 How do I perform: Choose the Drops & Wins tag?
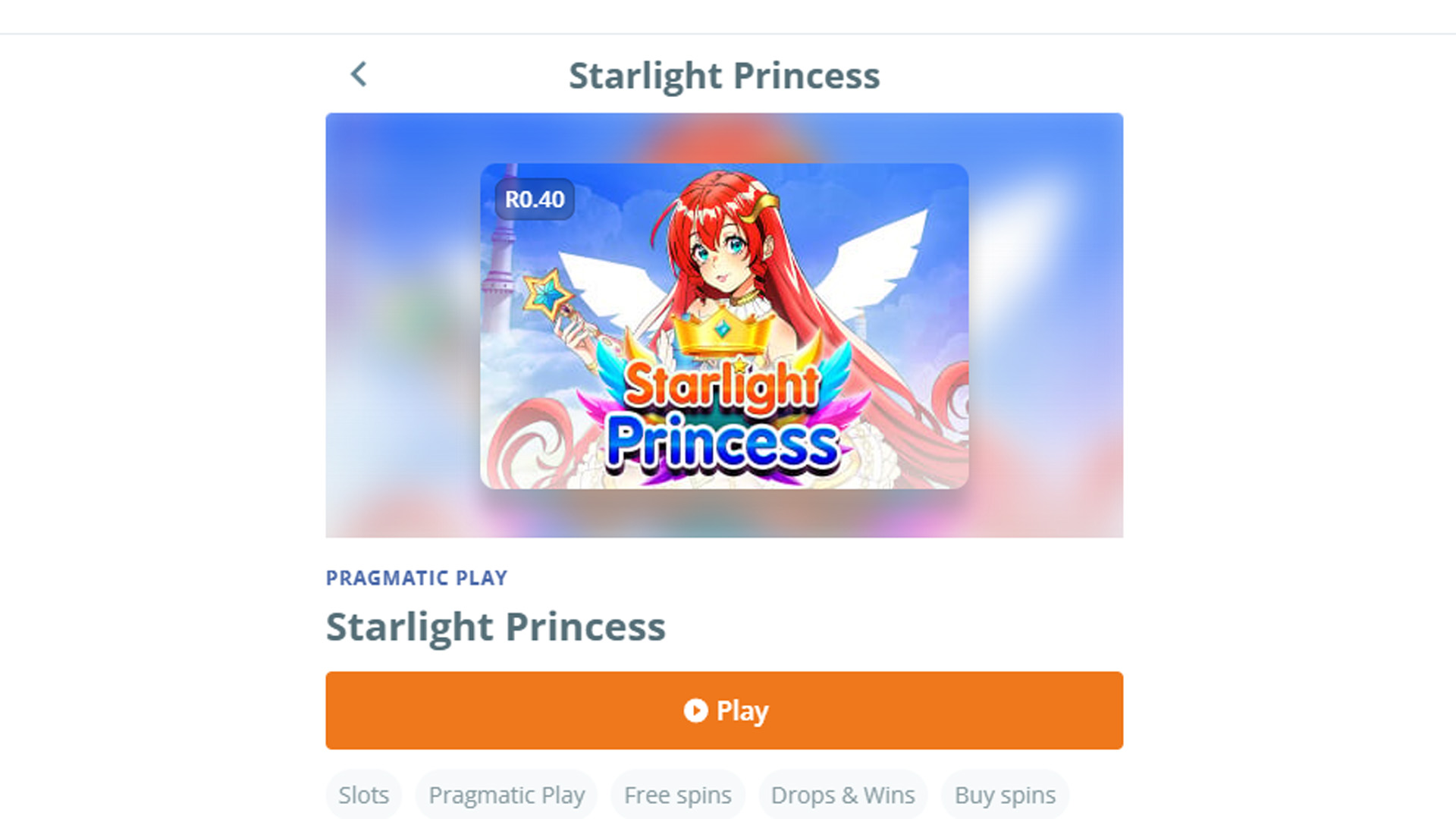click(x=843, y=795)
